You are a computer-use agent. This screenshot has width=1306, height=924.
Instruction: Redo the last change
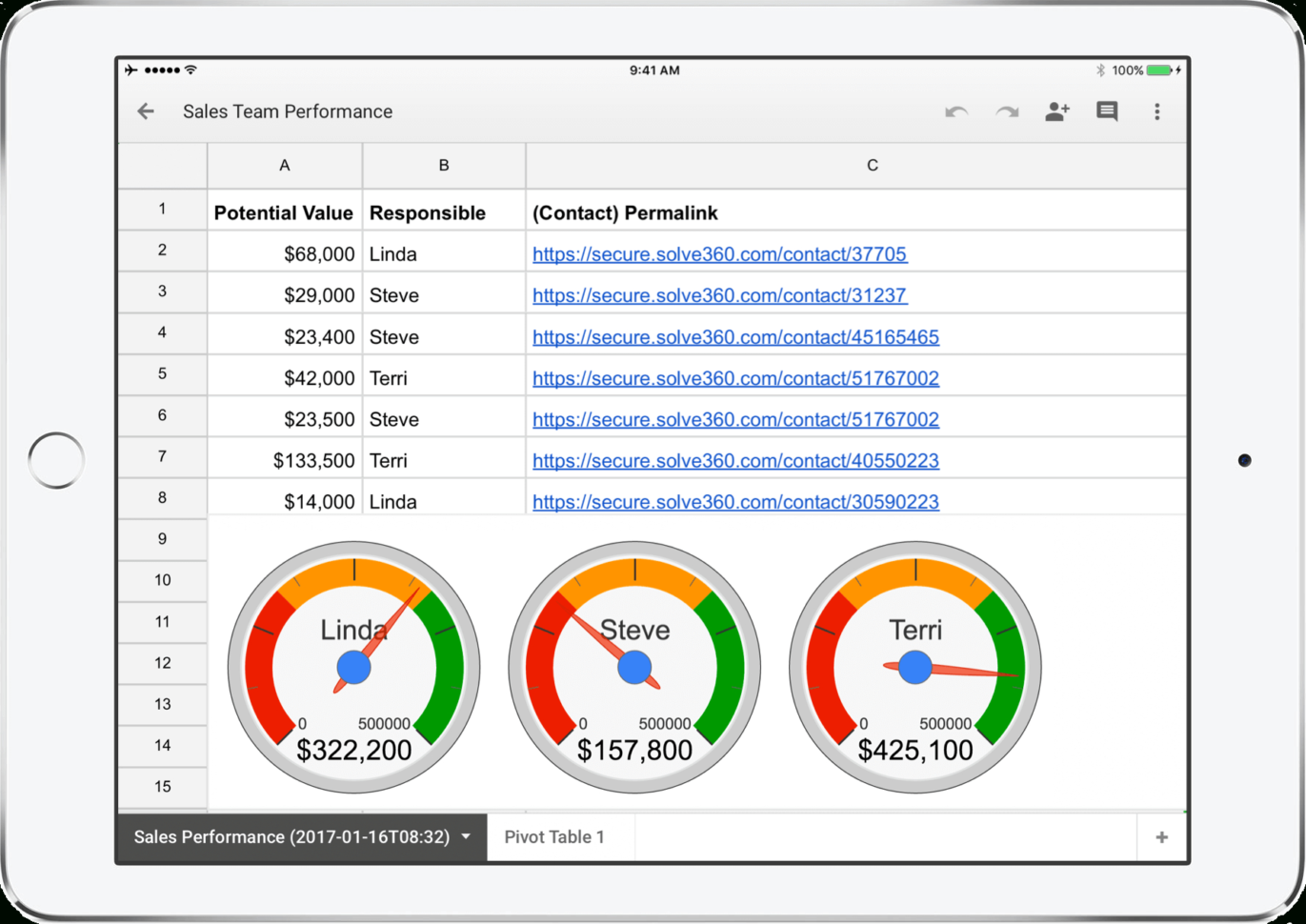point(1006,110)
